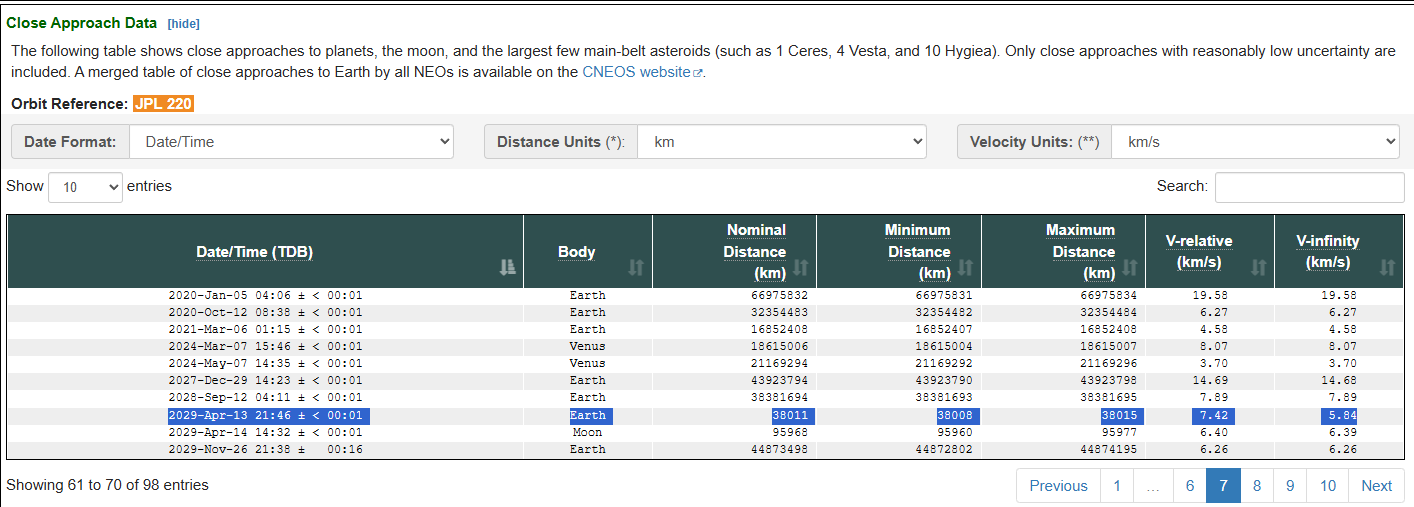Sort by V-infinity sort icon
Screen dimensions: 1414x507
(x=1387, y=267)
